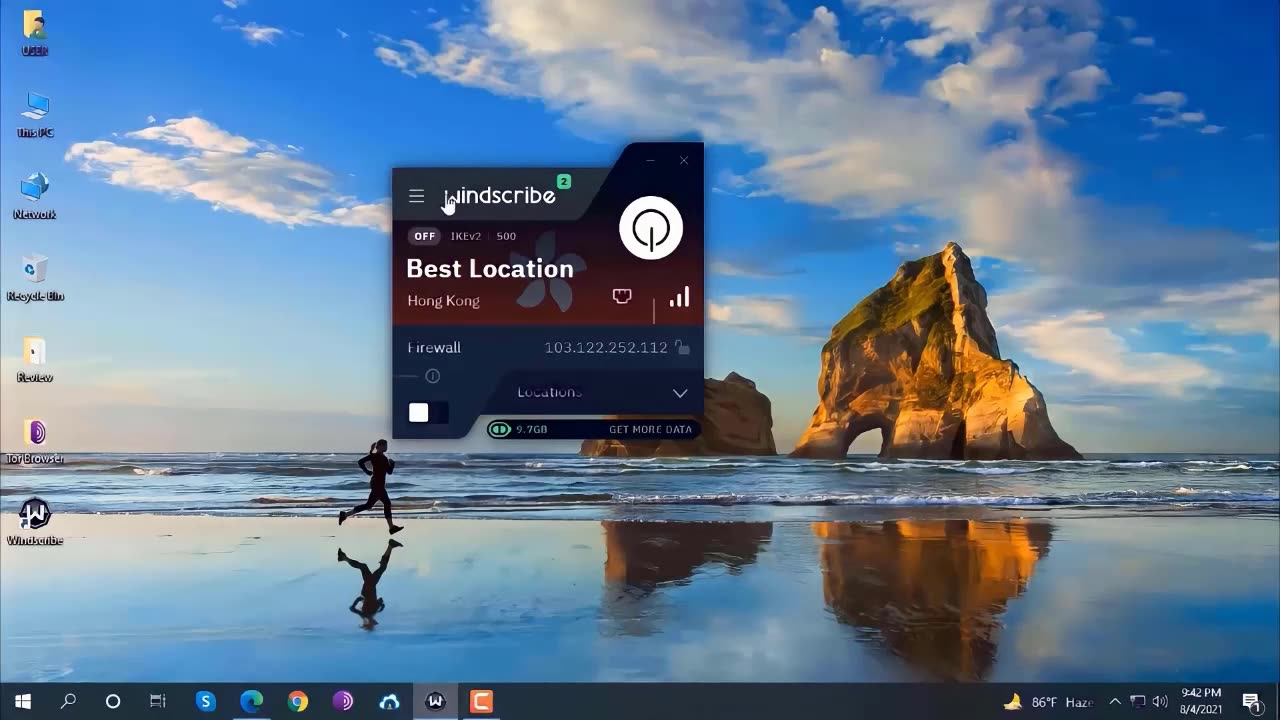Select the Network desktop icon
Screen dimensions: 1280x720
35,196
